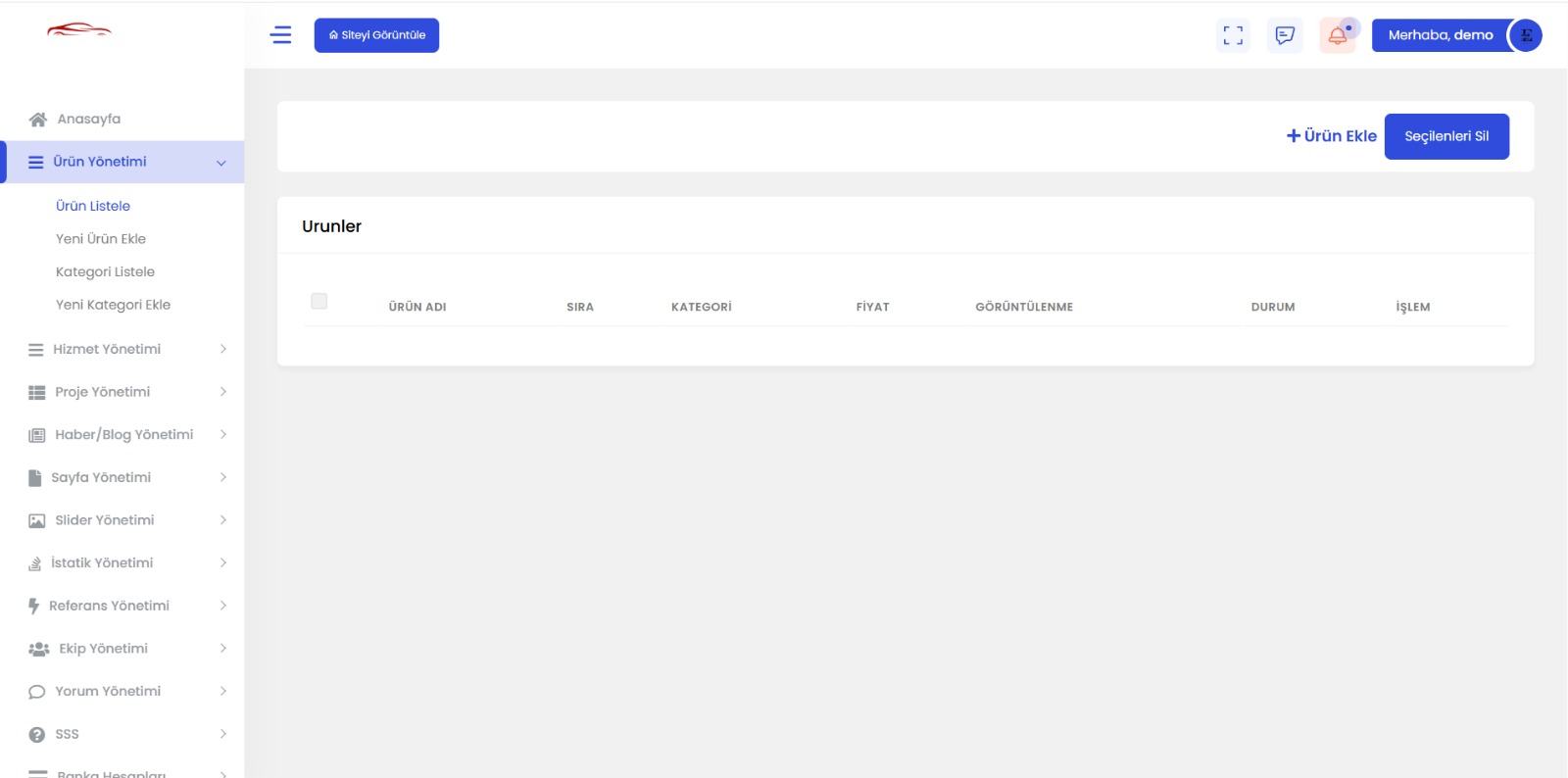Select Yeni Kategori Ekle in sidebar
Screen dimensions: 1568x778
(113, 305)
